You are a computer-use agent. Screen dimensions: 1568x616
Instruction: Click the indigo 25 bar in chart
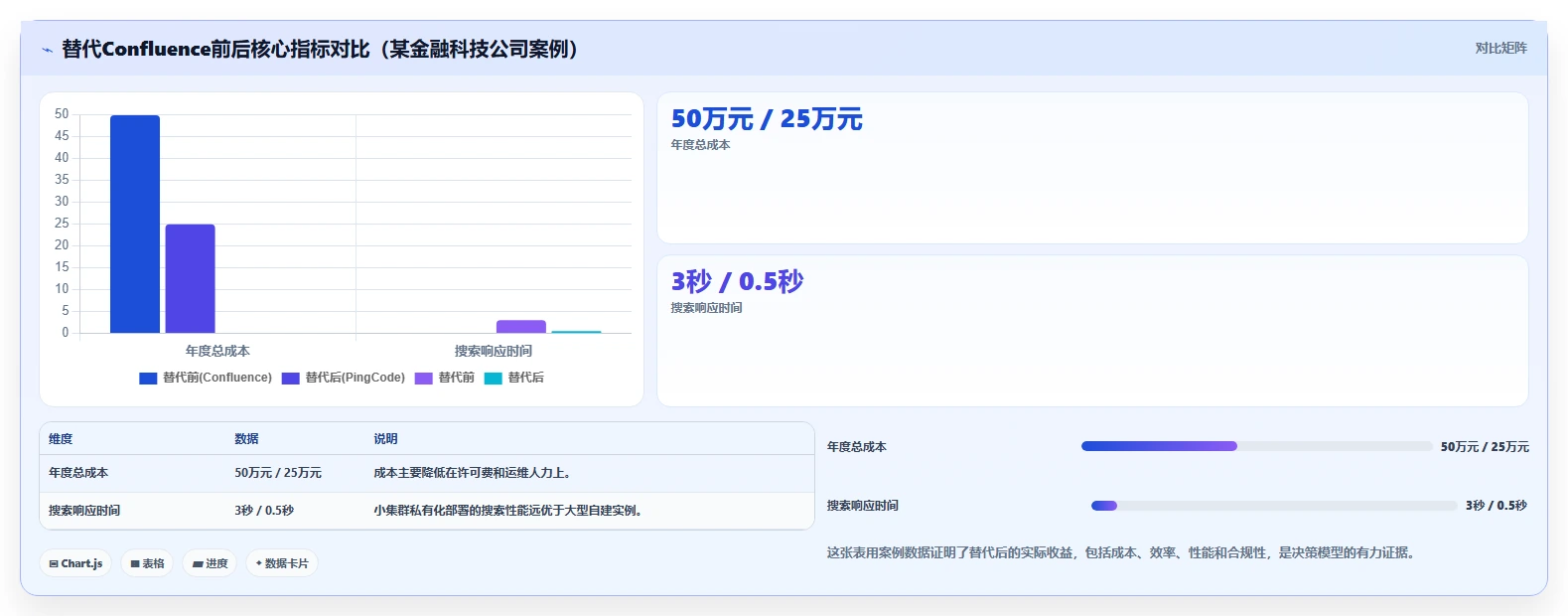click(x=190, y=278)
